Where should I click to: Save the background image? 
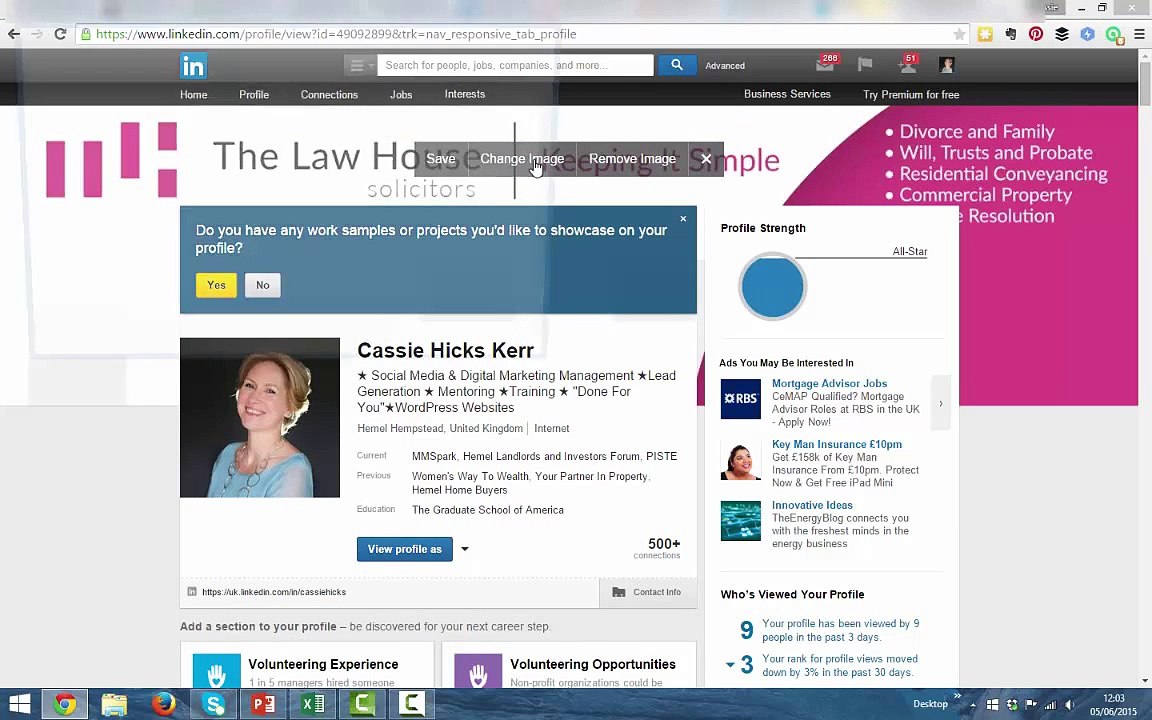coord(441,159)
